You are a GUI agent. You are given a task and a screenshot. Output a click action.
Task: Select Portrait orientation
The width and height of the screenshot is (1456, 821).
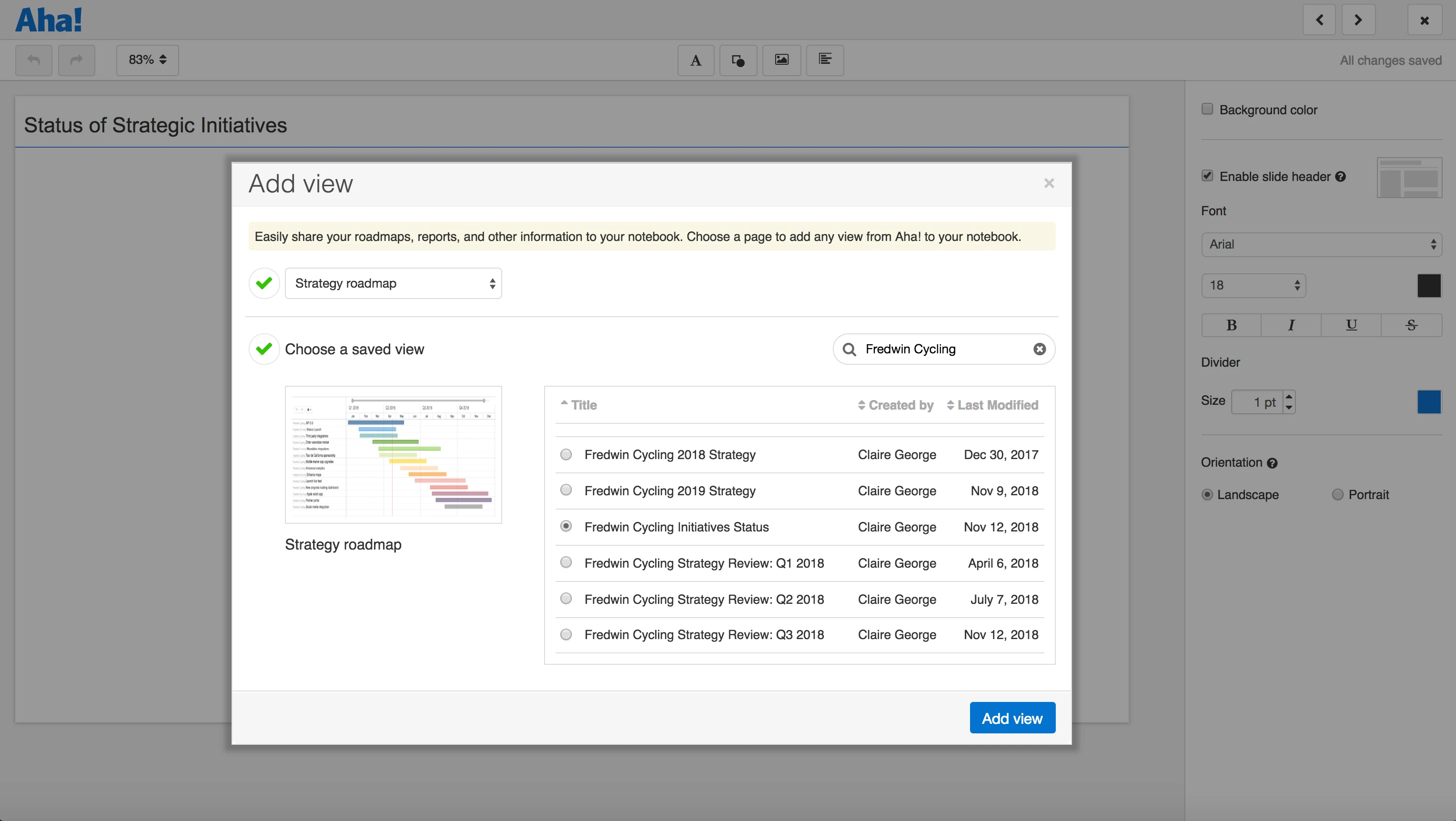[1337, 494]
